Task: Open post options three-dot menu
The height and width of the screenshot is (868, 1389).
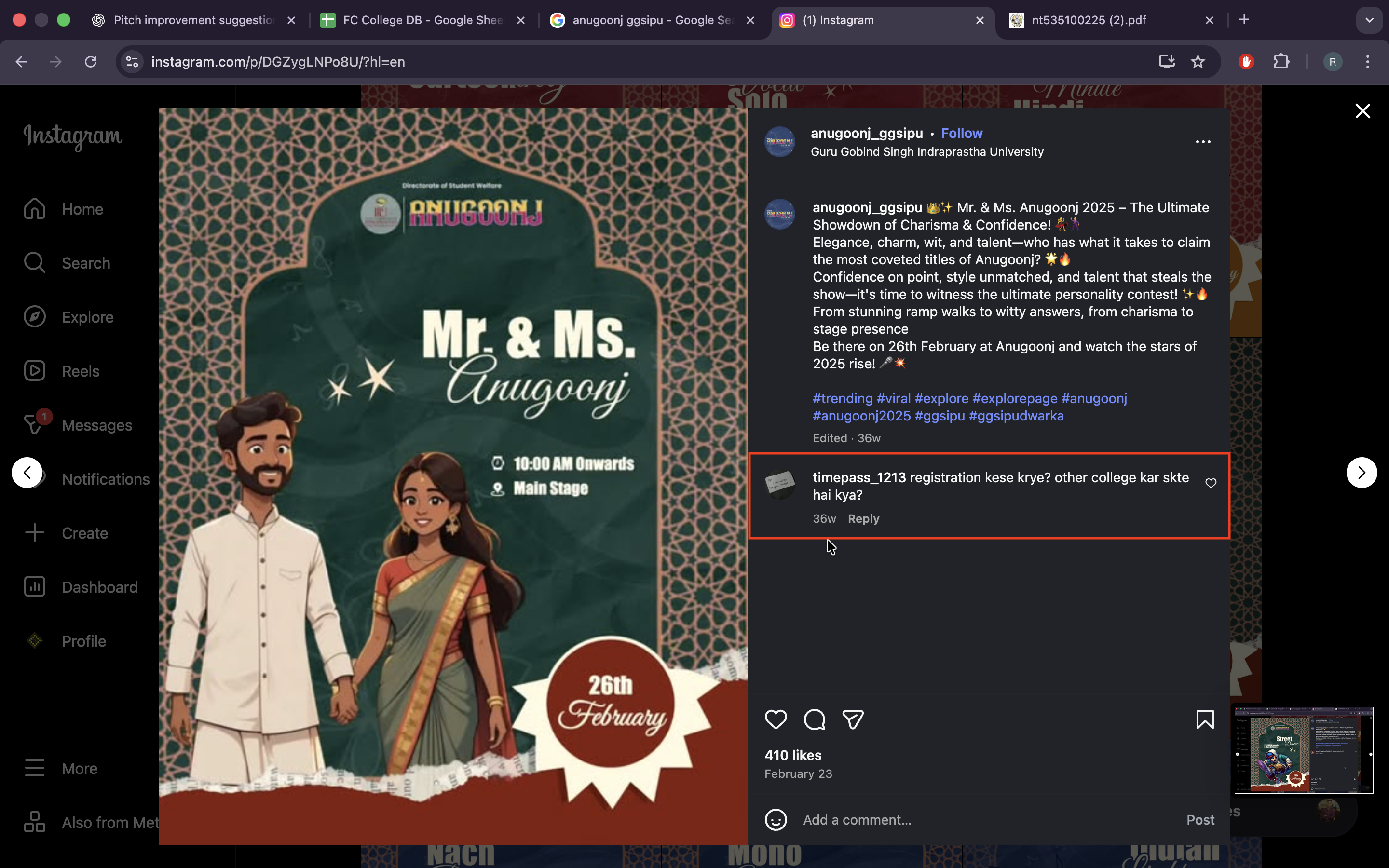Action: point(1202,142)
